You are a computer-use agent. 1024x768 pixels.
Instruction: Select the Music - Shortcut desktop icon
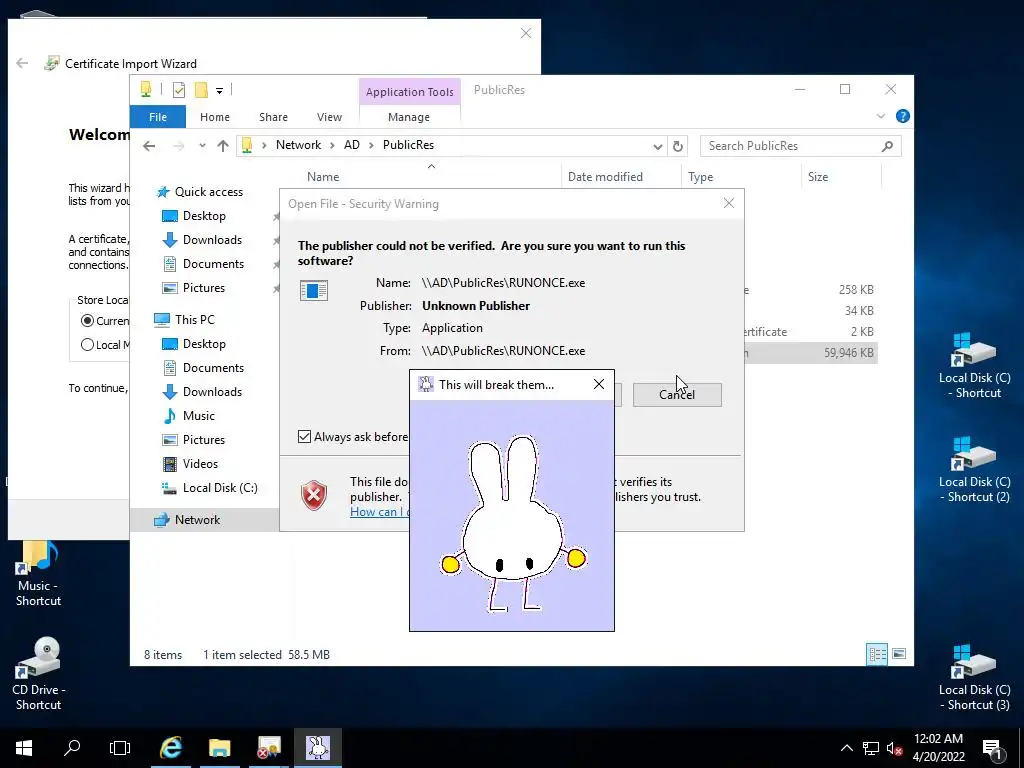38,575
